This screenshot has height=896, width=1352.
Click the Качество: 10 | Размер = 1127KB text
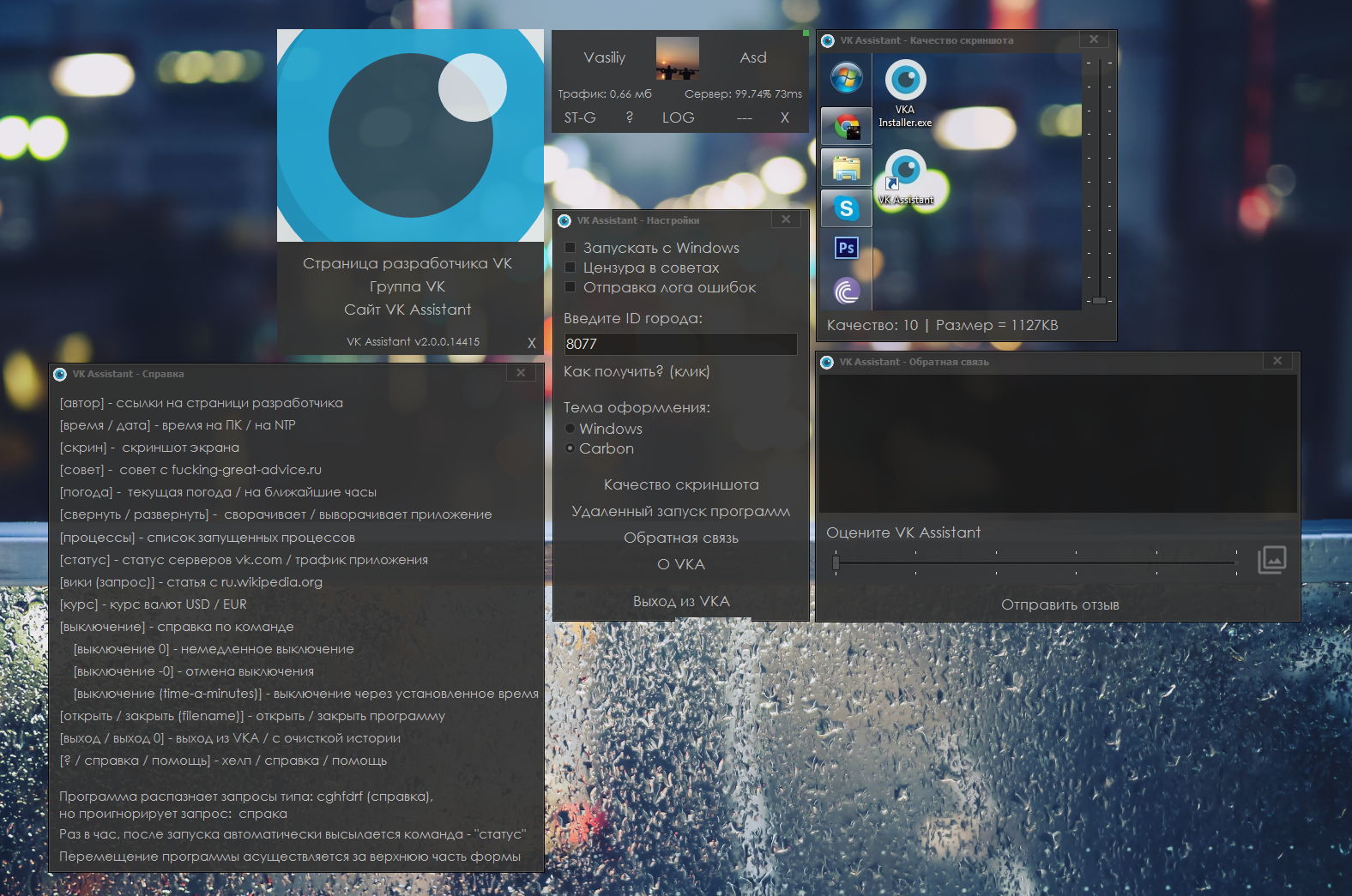pos(942,325)
